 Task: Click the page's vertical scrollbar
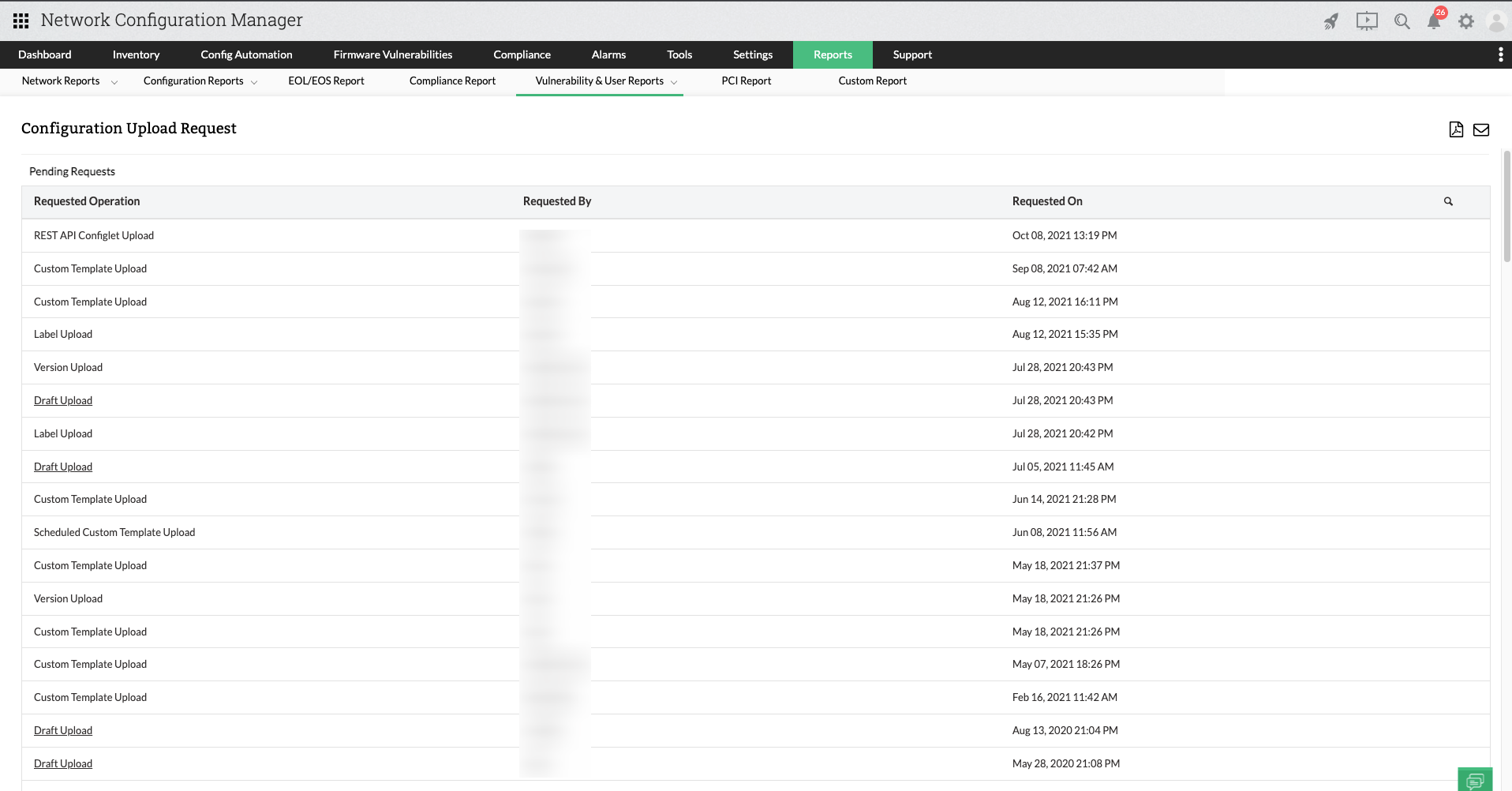[x=1507, y=207]
